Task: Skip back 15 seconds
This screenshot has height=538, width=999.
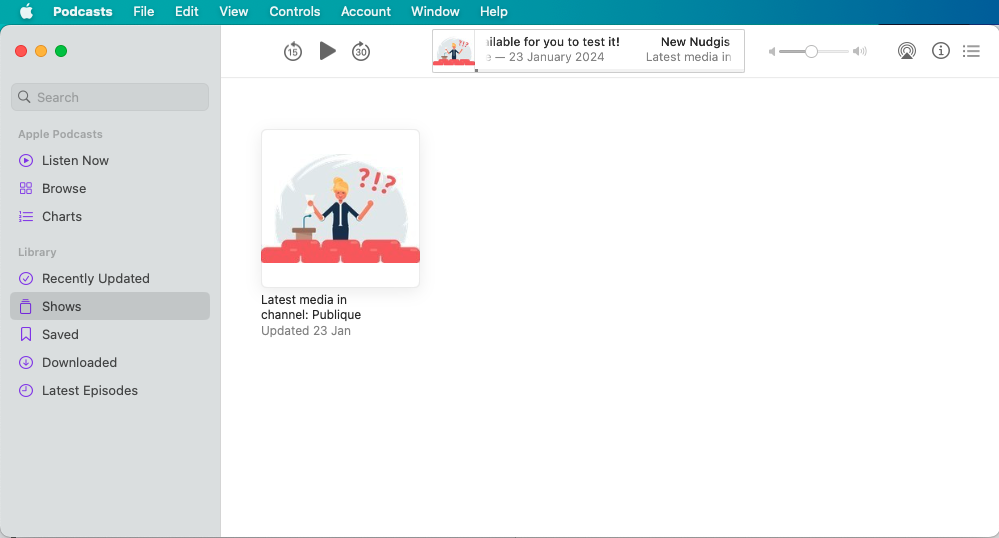Action: point(292,51)
